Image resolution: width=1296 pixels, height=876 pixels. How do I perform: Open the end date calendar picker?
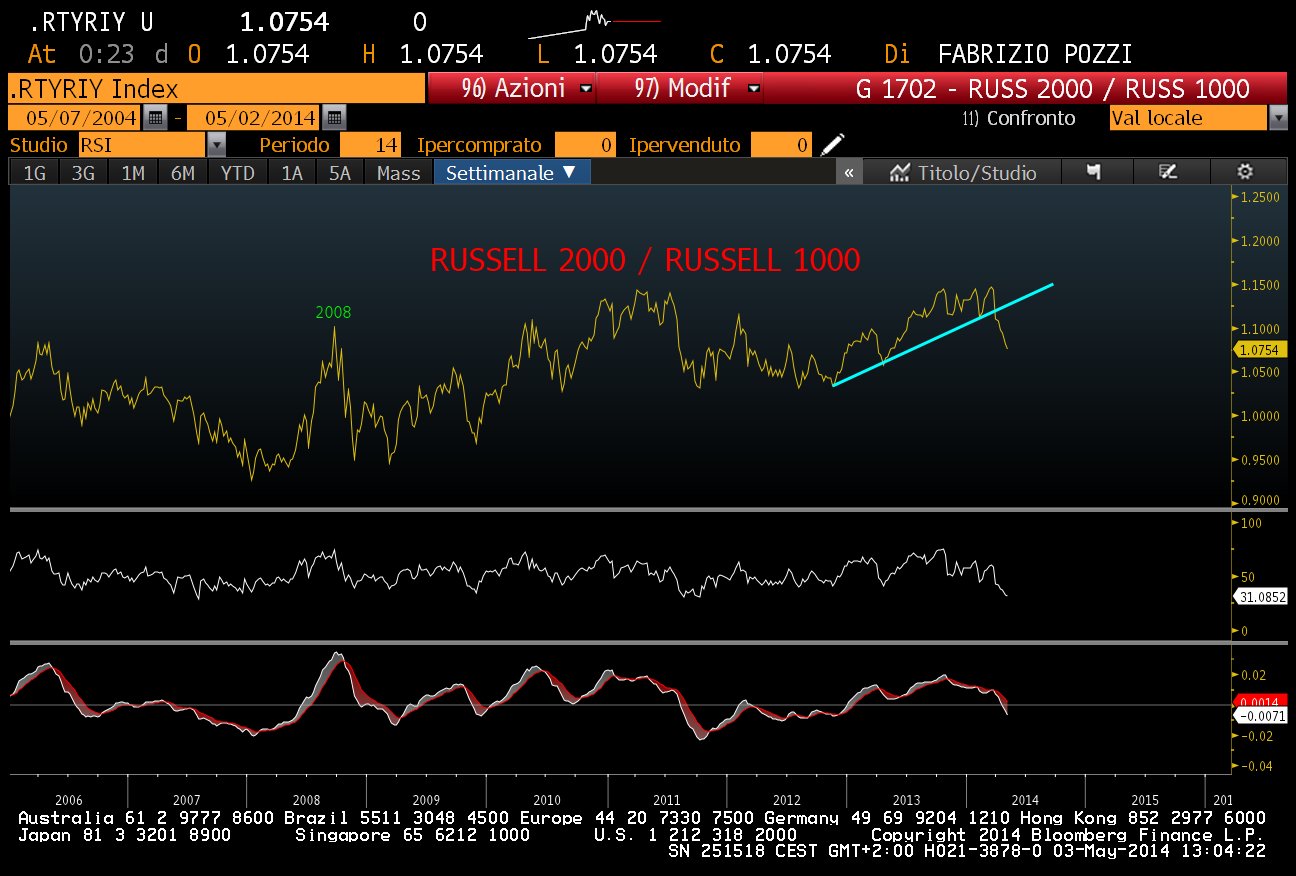point(334,117)
